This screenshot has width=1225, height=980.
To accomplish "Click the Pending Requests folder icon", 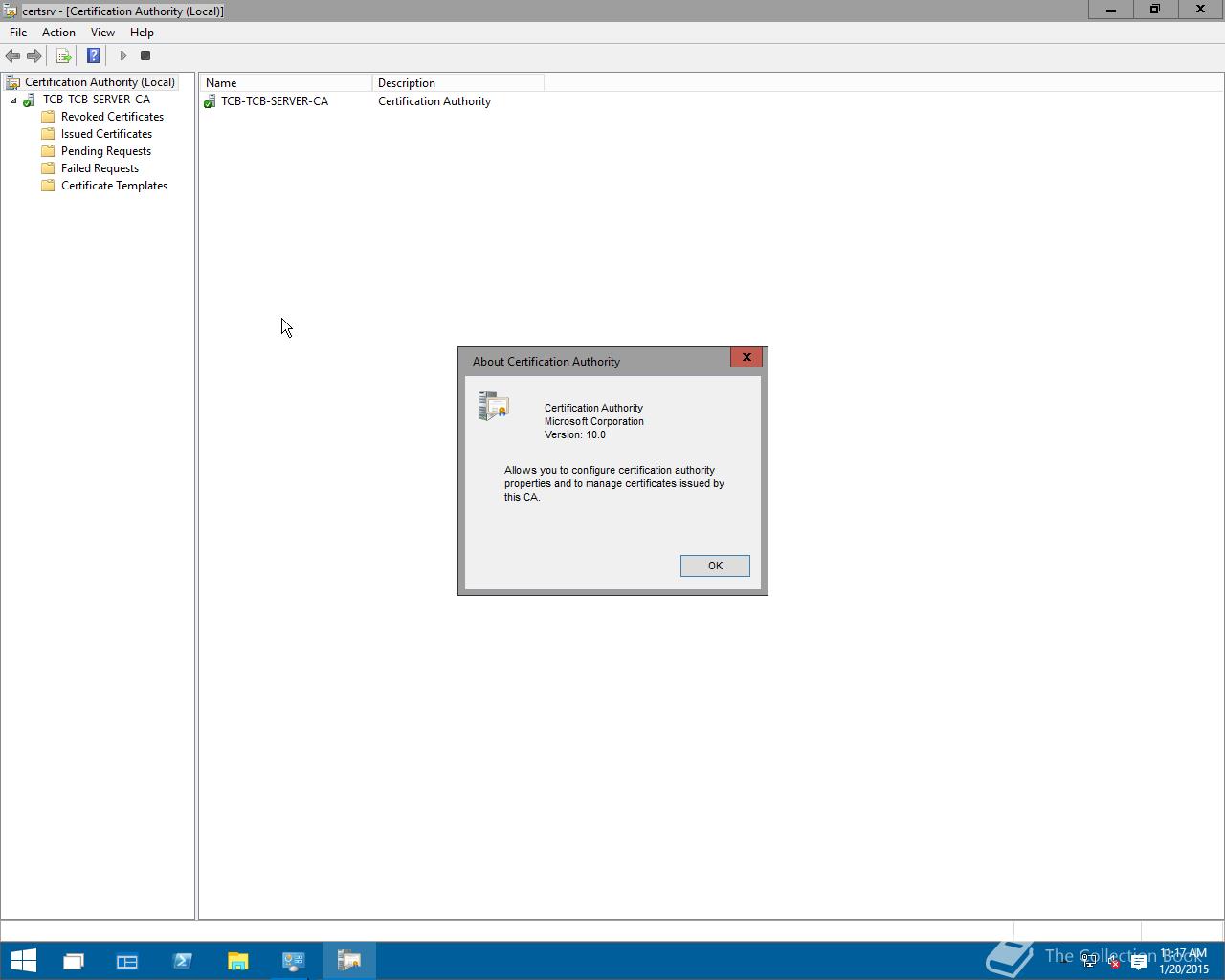I will [x=48, y=151].
